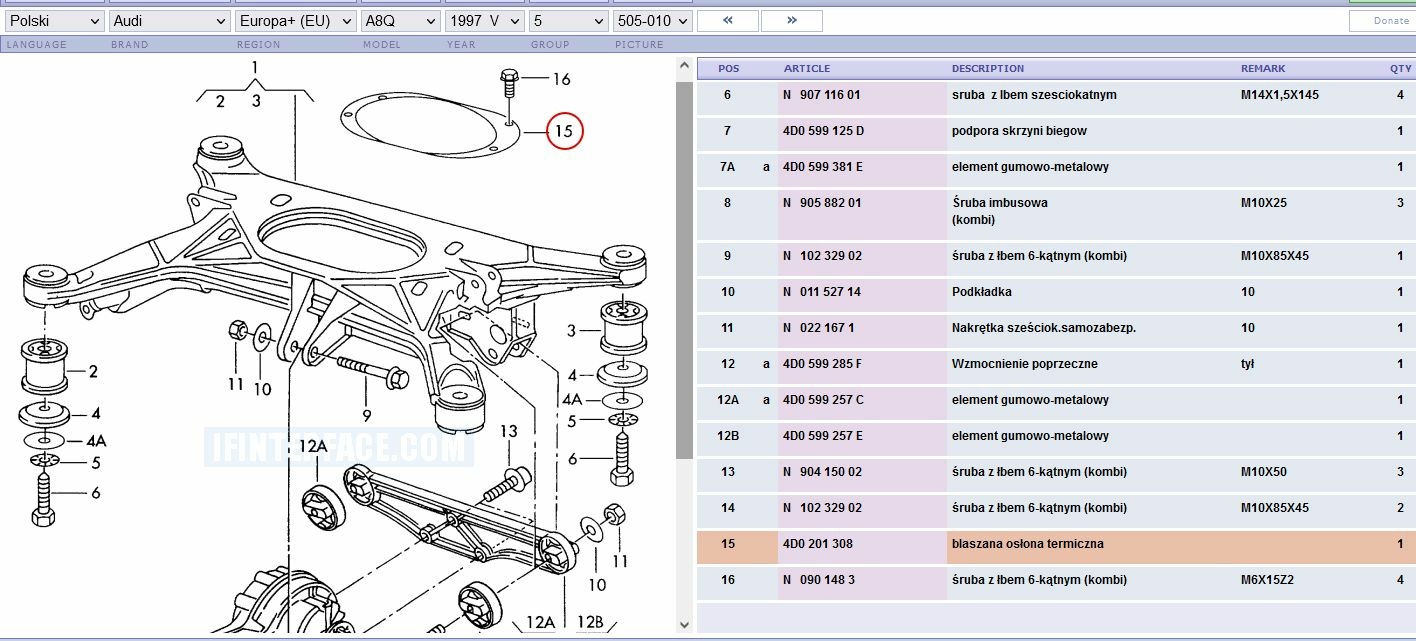Click the QTY column header

1400,68
